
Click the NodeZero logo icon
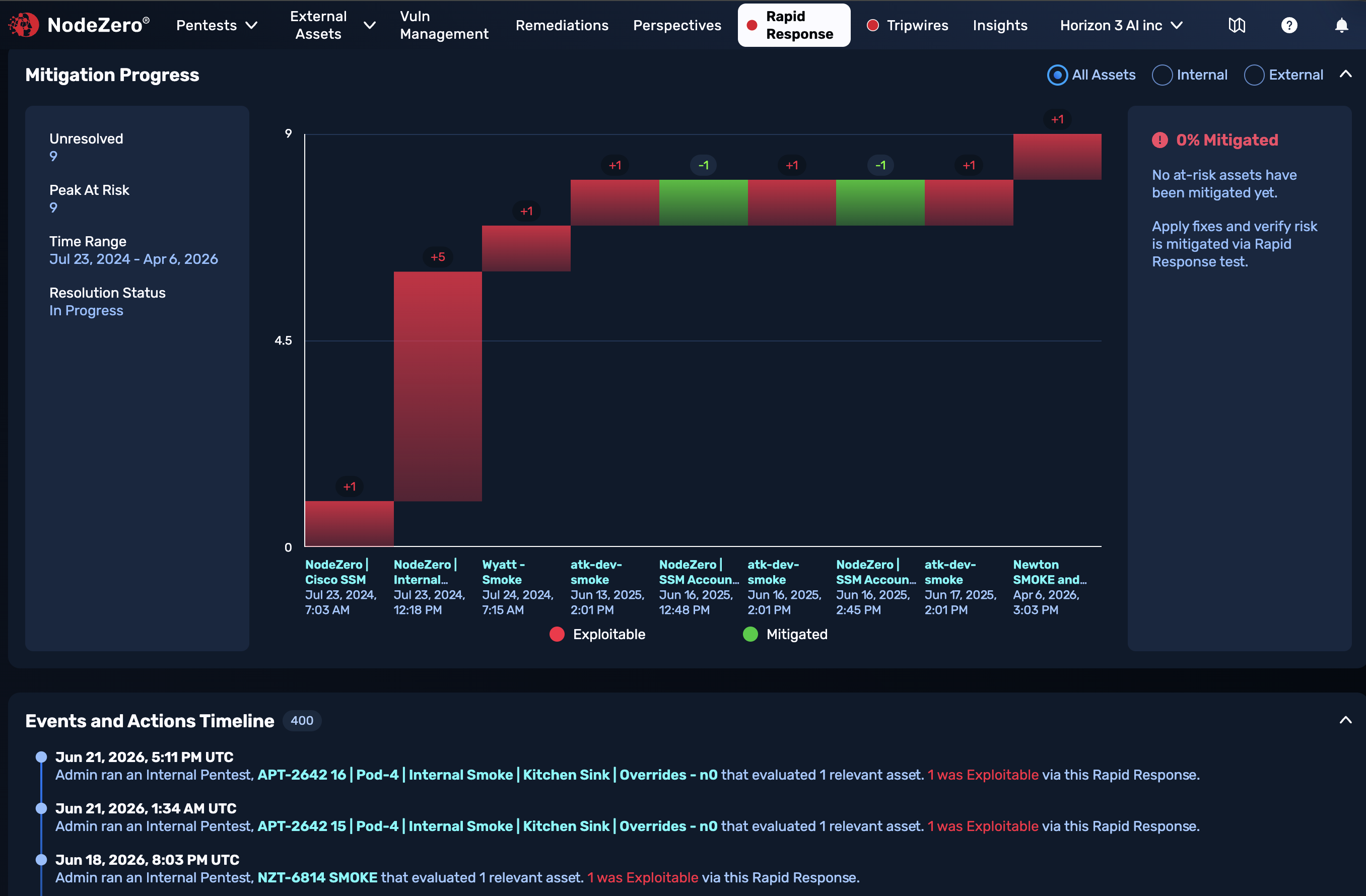click(x=24, y=25)
